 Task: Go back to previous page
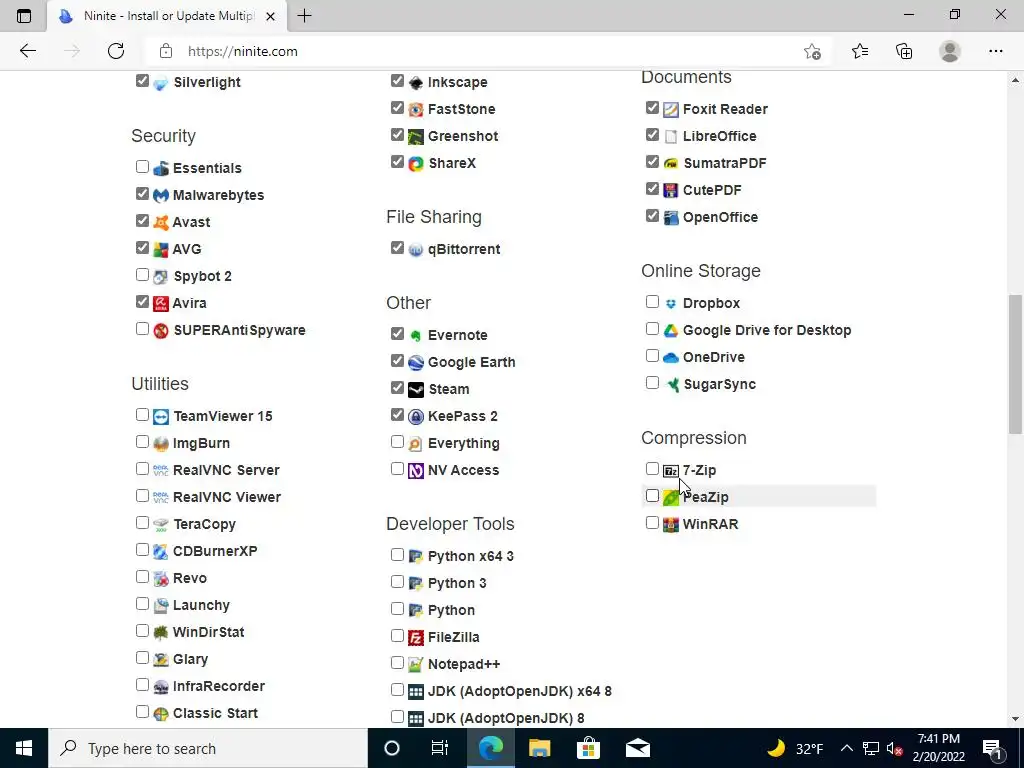click(27, 51)
